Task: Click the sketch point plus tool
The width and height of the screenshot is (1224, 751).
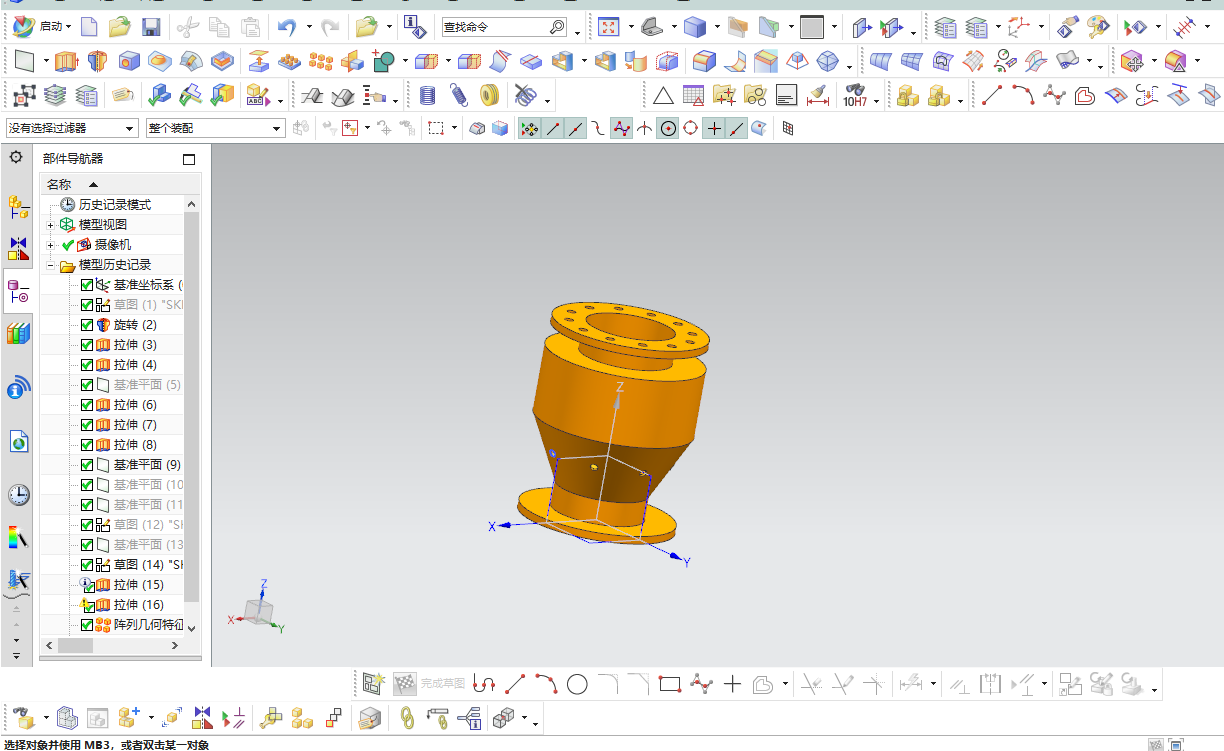Action: click(x=733, y=685)
